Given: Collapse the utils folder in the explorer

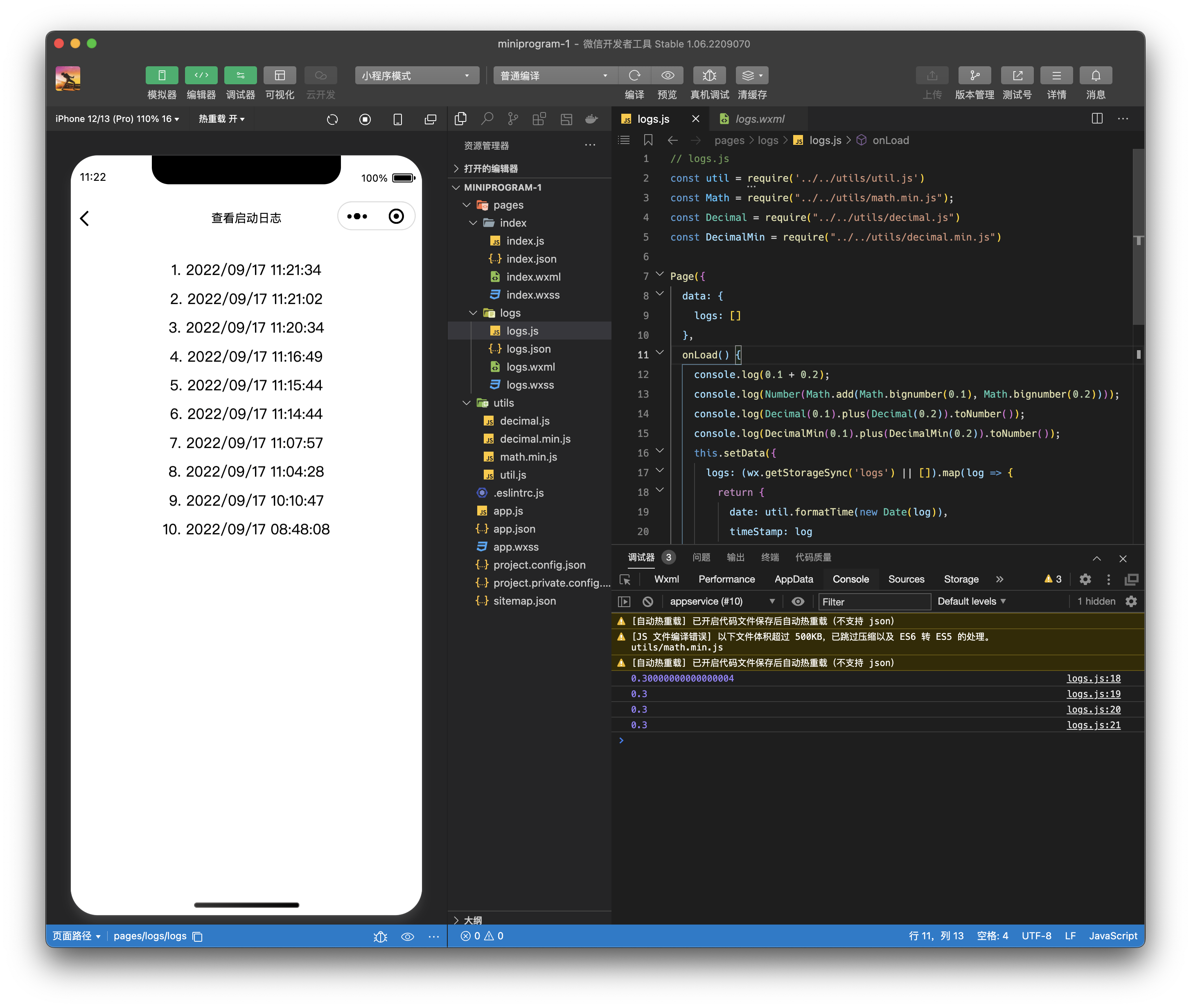Looking at the screenshot, I should coord(467,403).
